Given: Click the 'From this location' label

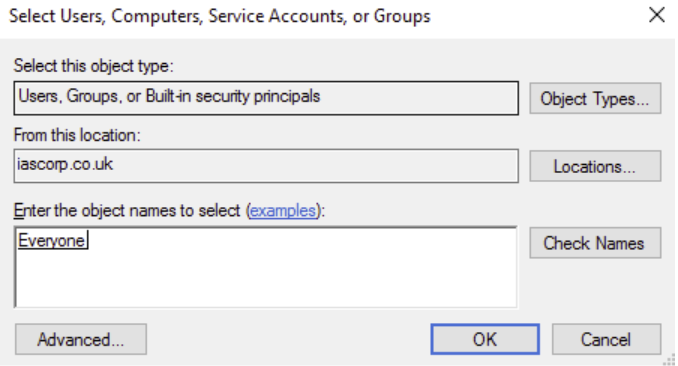Looking at the screenshot, I should (x=77, y=135).
